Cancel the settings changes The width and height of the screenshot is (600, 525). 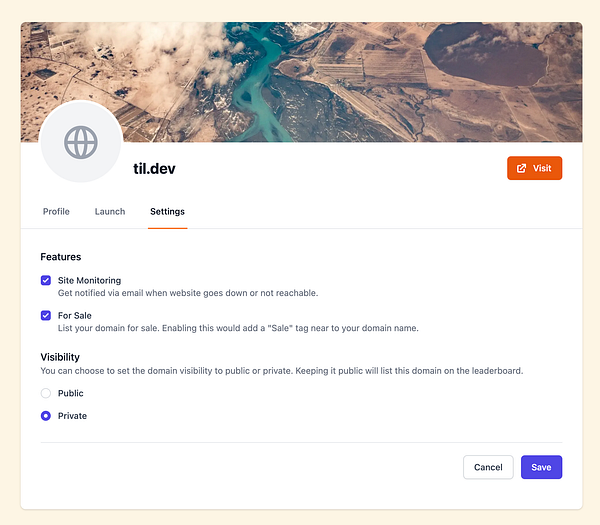(x=488, y=467)
